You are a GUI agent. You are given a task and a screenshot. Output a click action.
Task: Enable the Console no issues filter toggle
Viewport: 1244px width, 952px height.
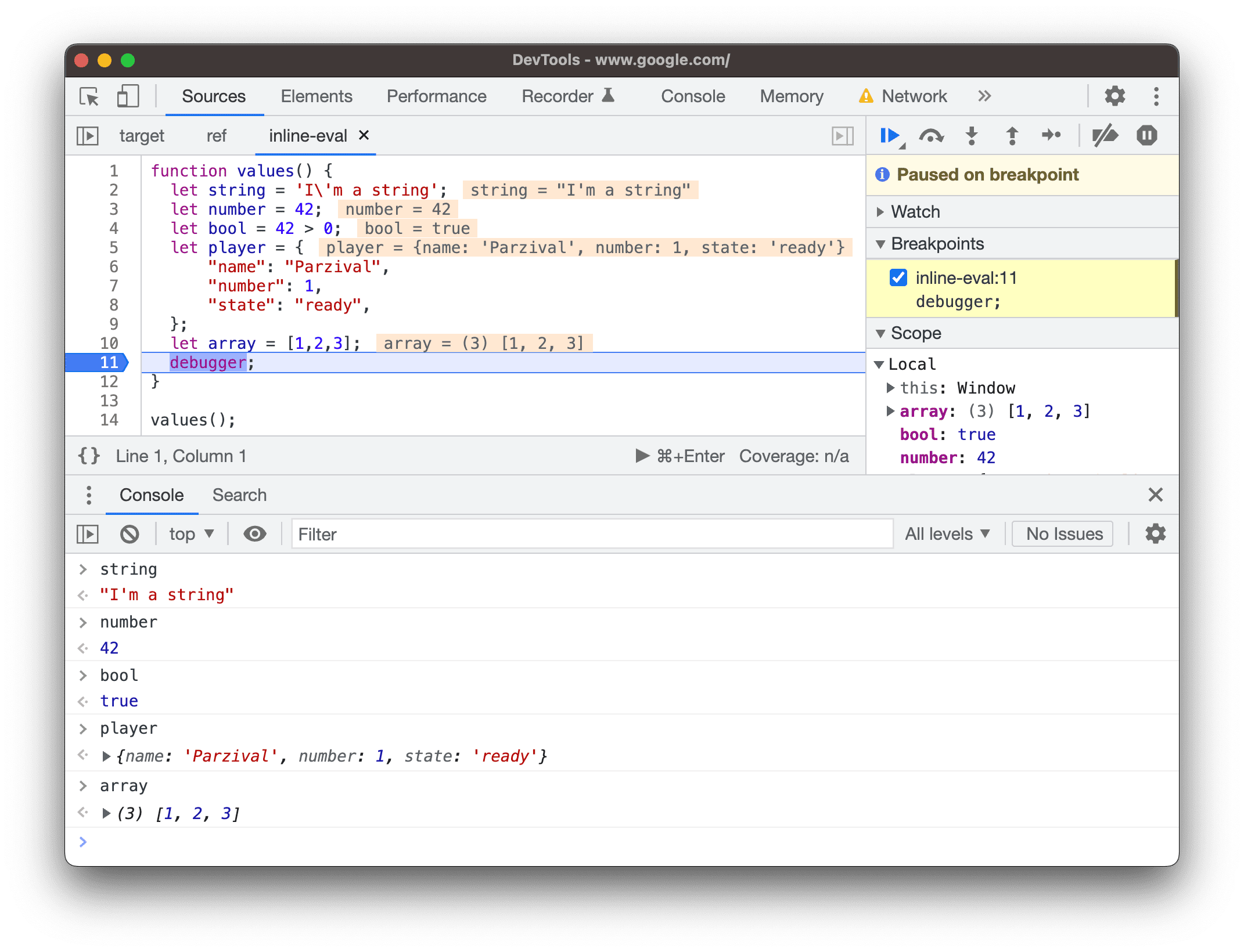1065,534
